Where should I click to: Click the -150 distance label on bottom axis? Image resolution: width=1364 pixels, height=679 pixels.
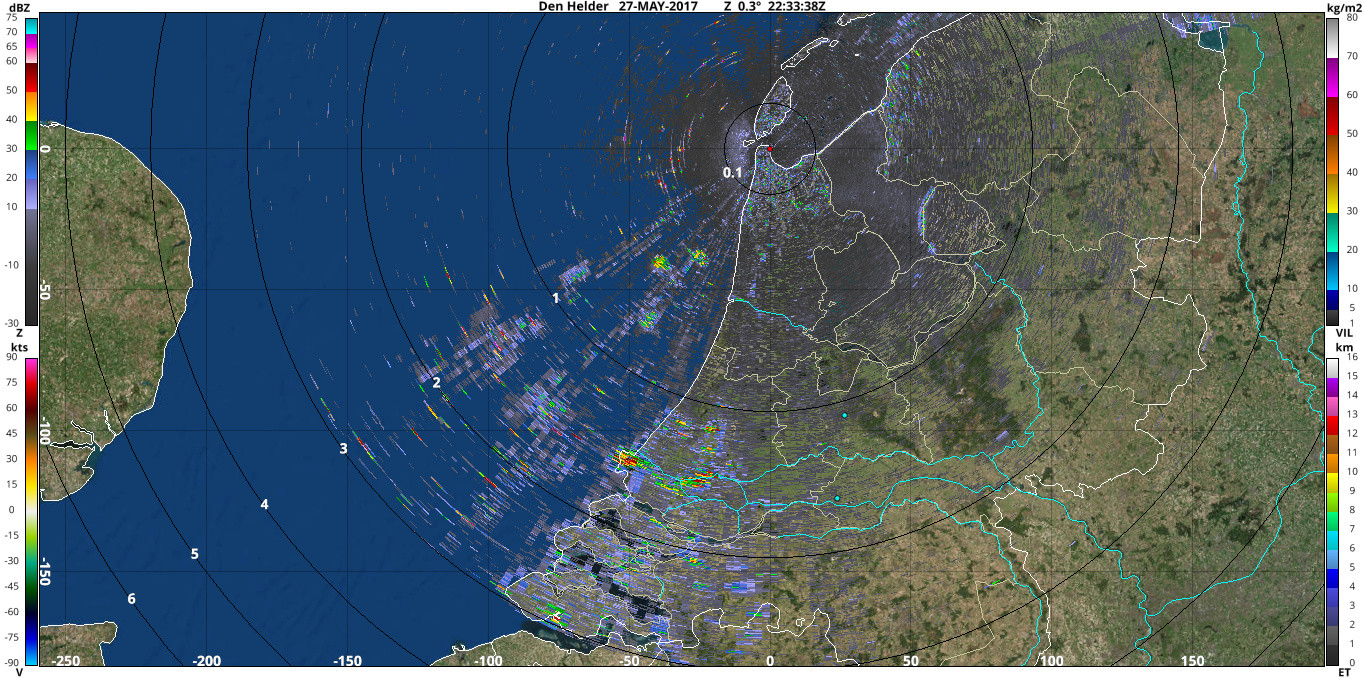347,661
